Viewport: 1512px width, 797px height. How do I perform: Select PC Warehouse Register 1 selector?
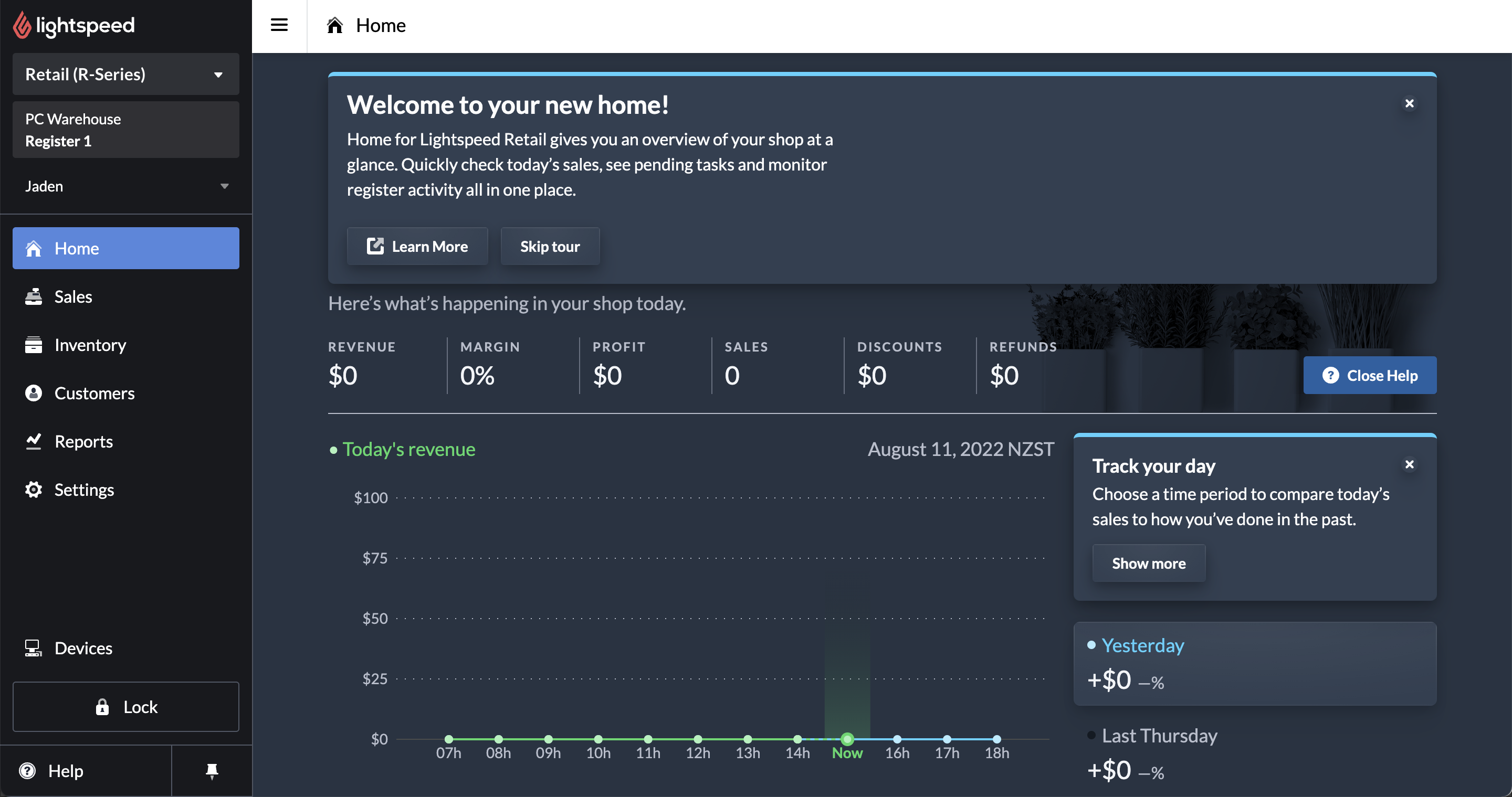[125, 130]
